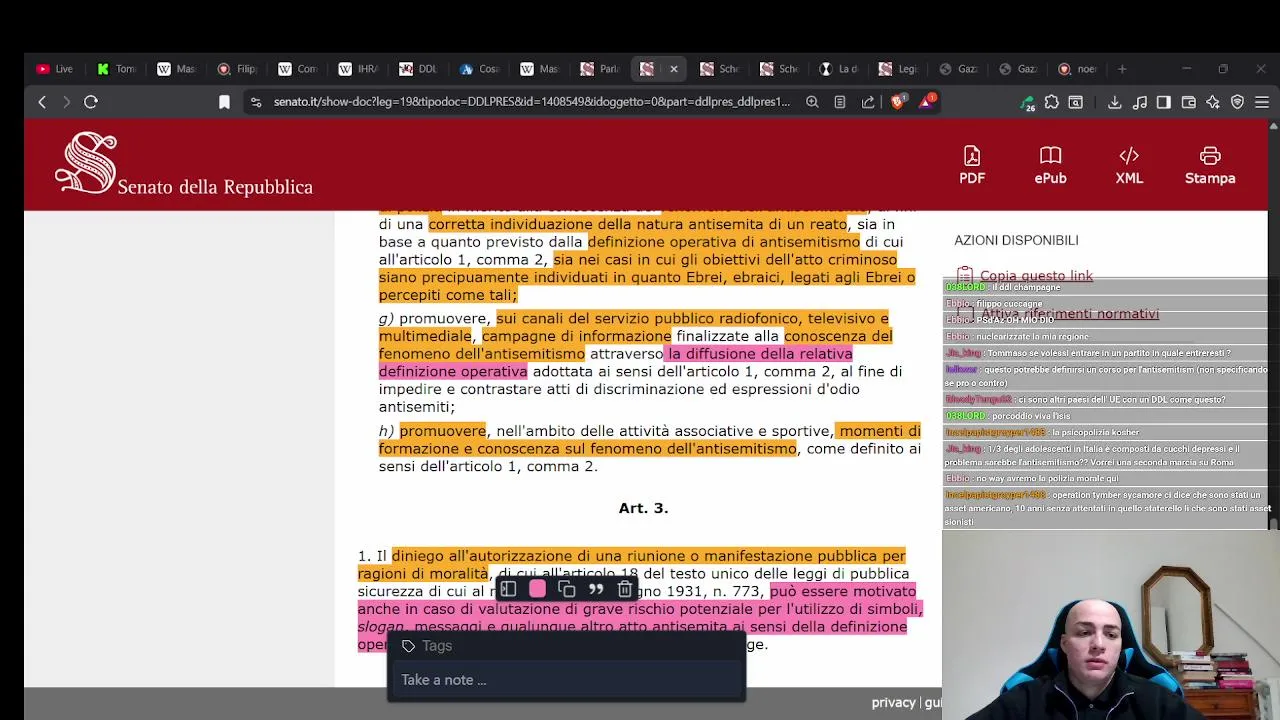
Task: Open the browser extensions puzzle icon
Action: 1052,101
